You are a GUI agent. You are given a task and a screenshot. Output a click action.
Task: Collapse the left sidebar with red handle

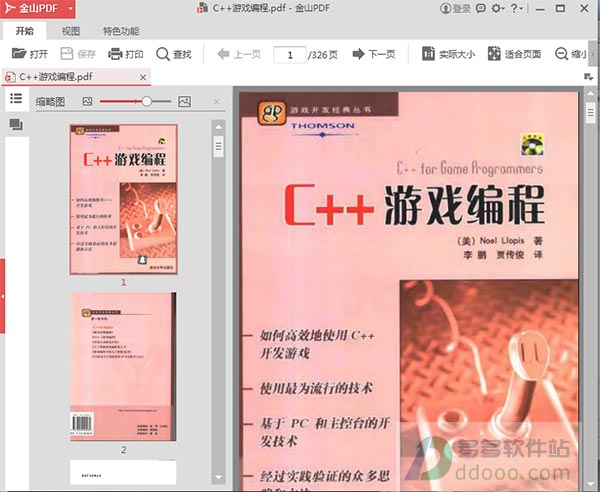click(2, 296)
